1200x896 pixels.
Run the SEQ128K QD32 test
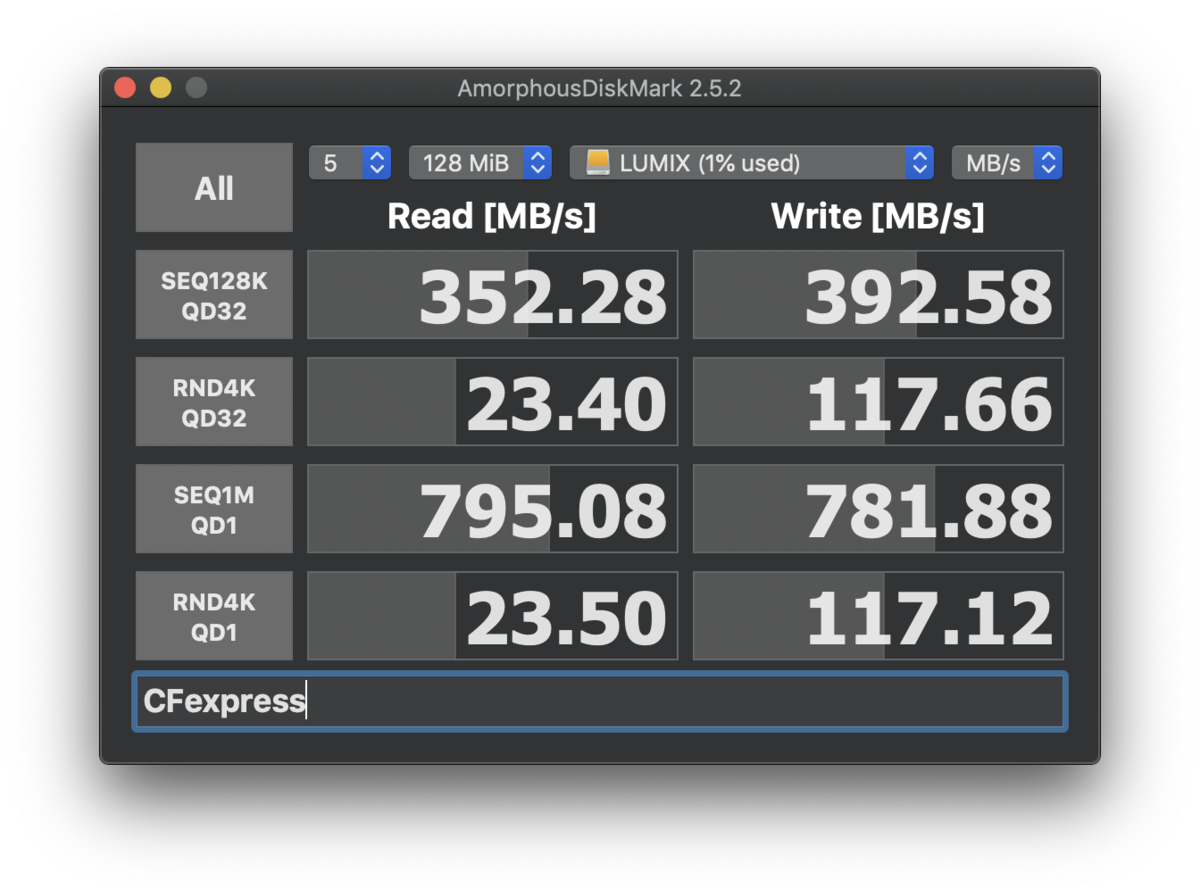(214, 295)
